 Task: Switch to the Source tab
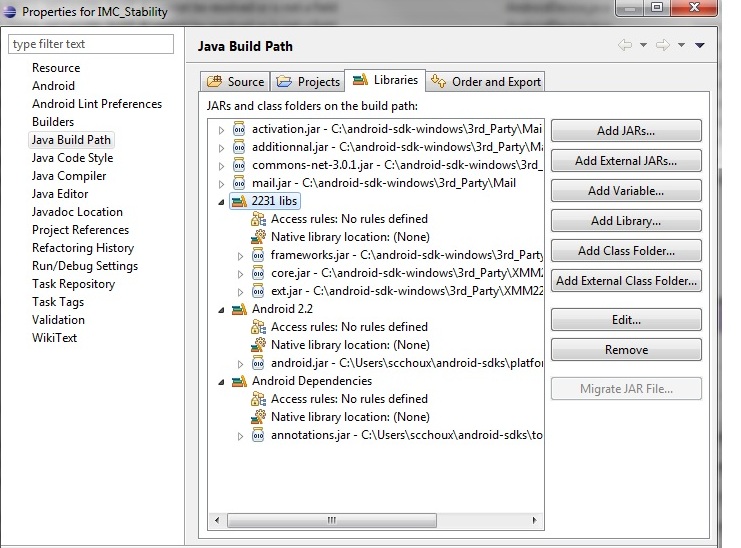pos(236,82)
